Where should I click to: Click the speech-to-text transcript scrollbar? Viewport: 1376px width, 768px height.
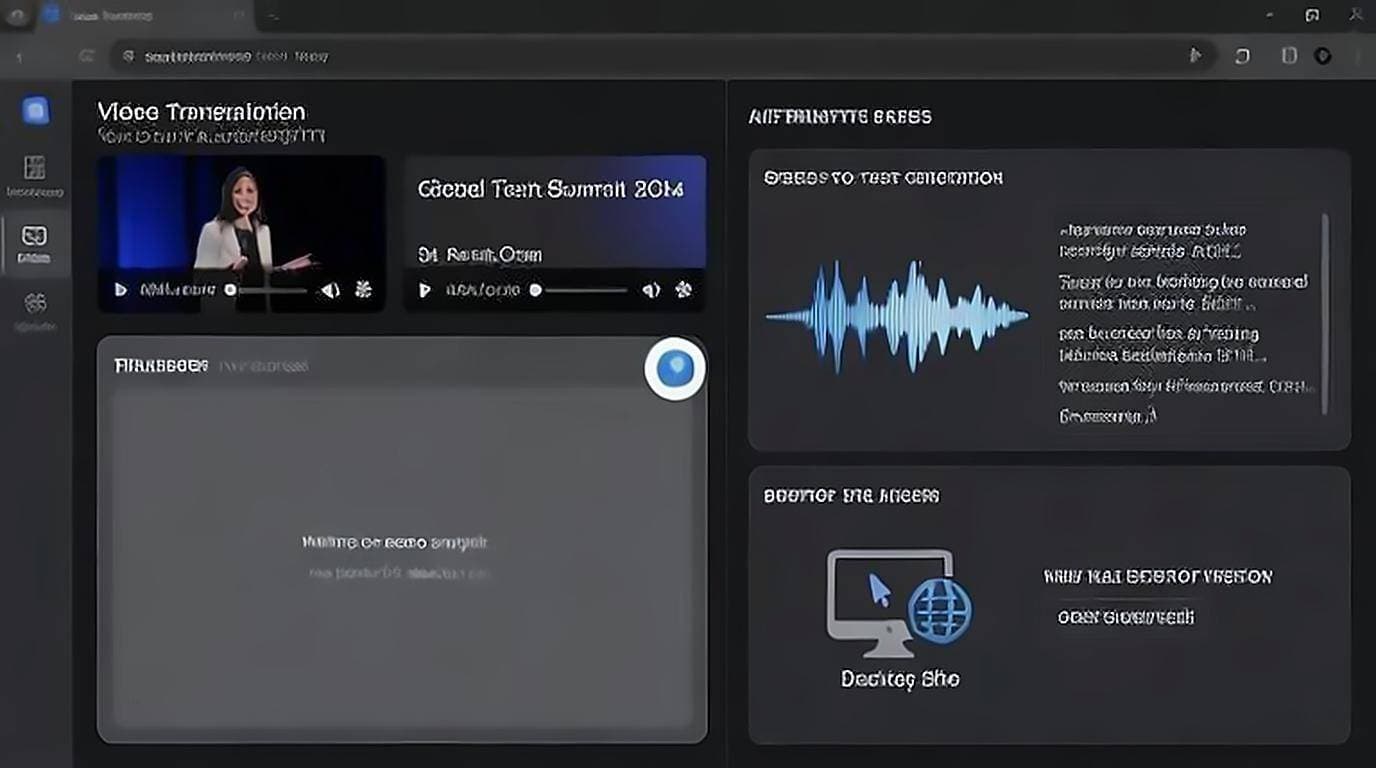tap(1326, 313)
